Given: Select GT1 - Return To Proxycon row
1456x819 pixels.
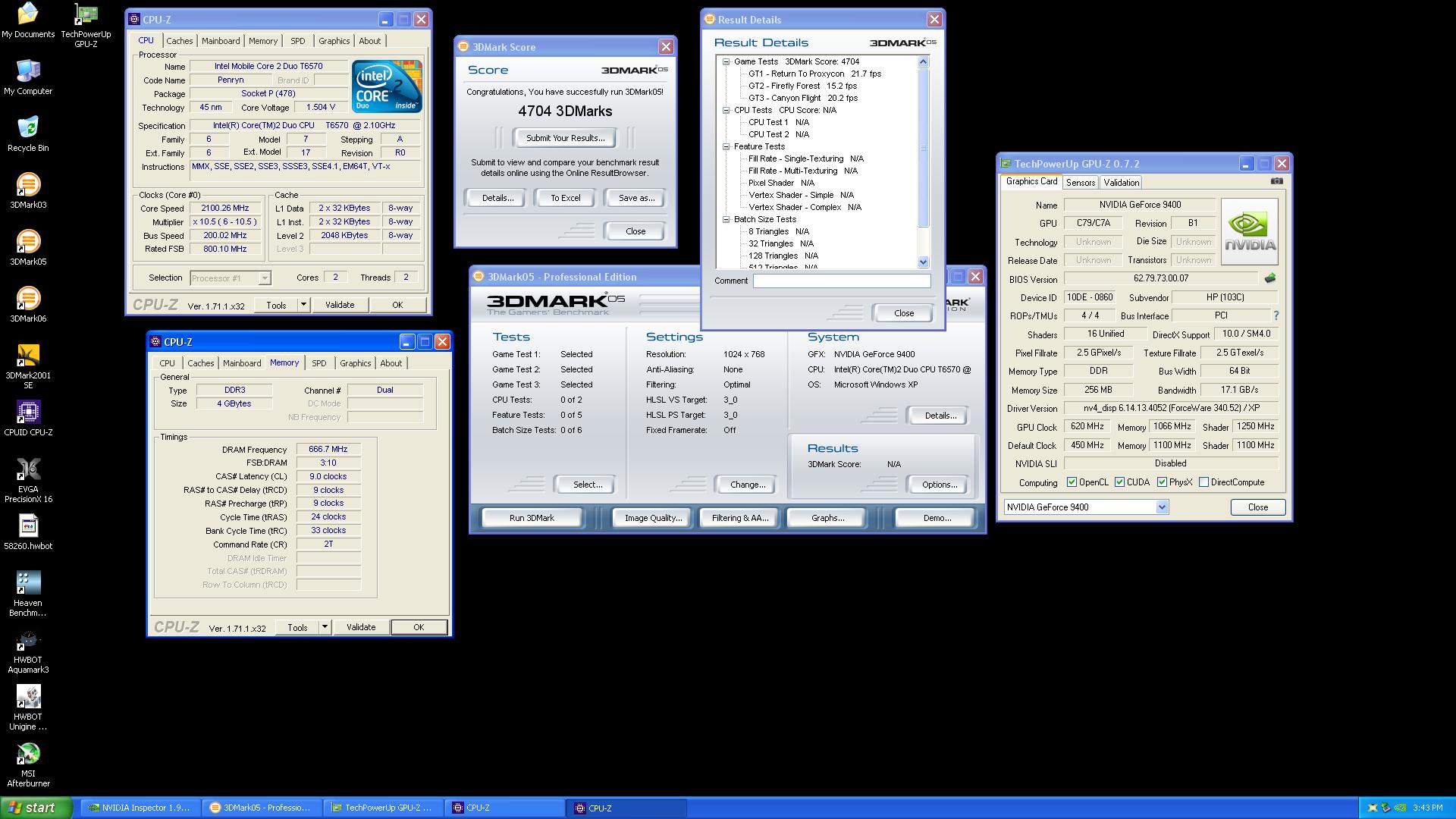Looking at the screenshot, I should [x=814, y=74].
